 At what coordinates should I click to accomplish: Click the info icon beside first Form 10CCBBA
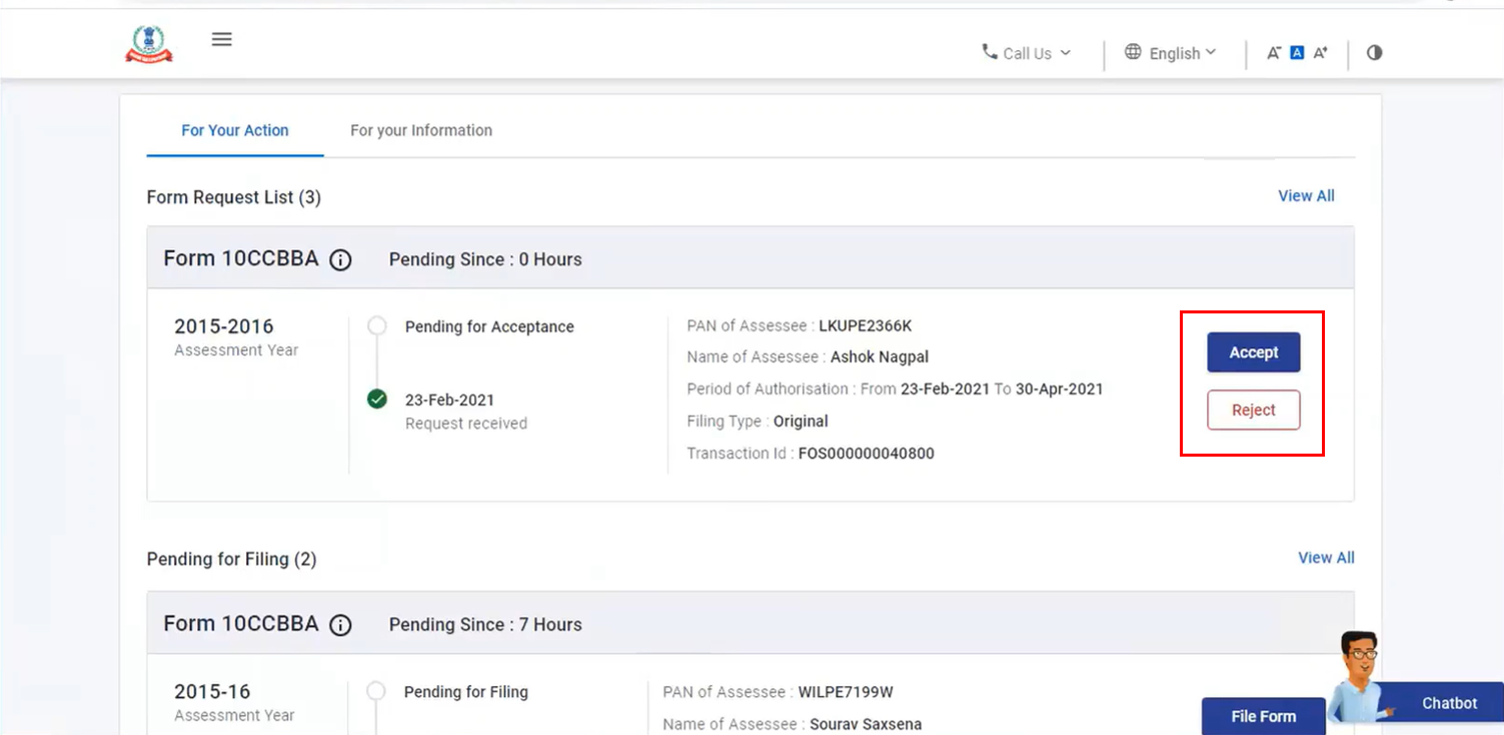click(340, 260)
